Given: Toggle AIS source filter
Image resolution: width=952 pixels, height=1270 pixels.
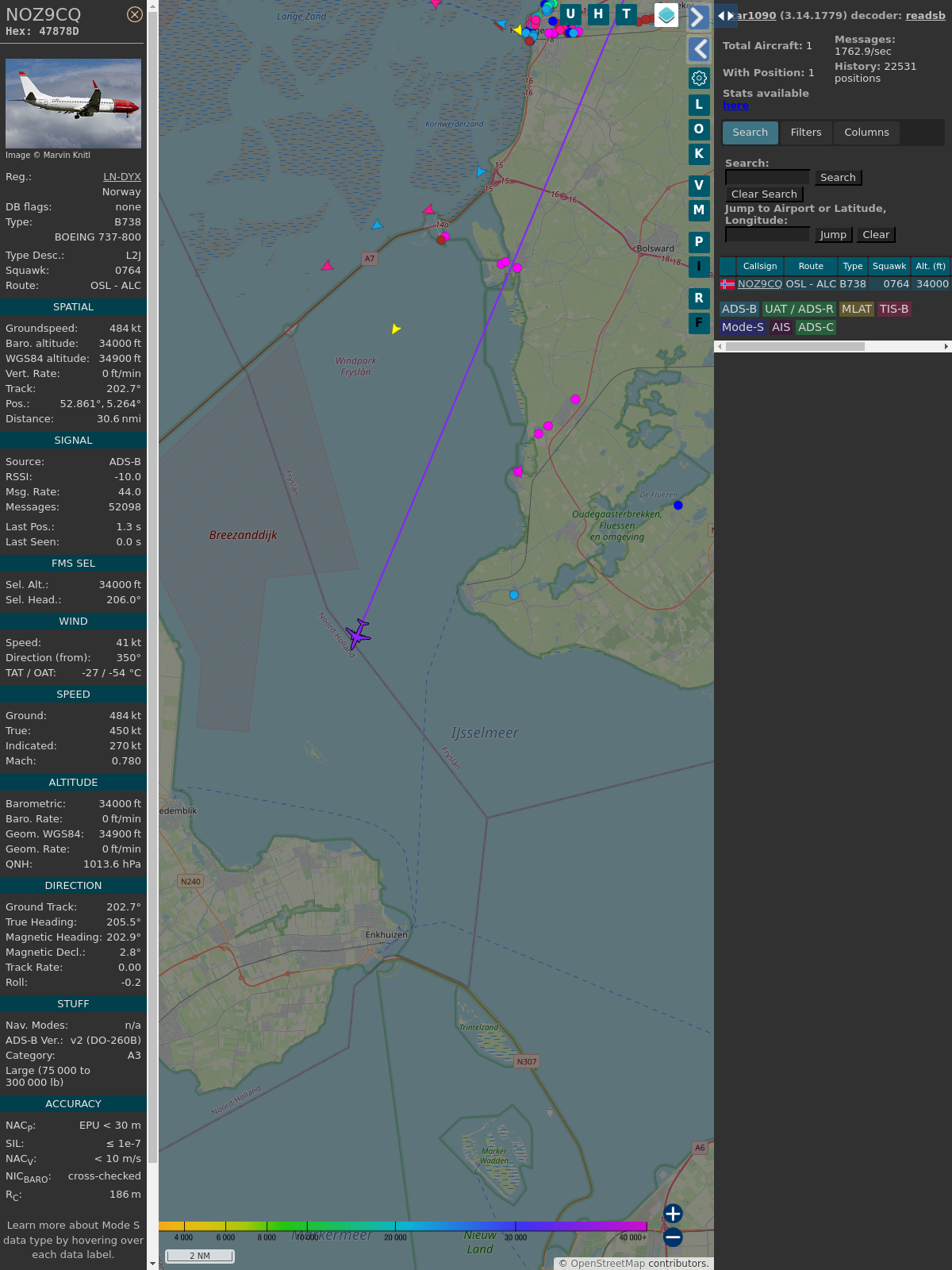Looking at the screenshot, I should point(781,327).
